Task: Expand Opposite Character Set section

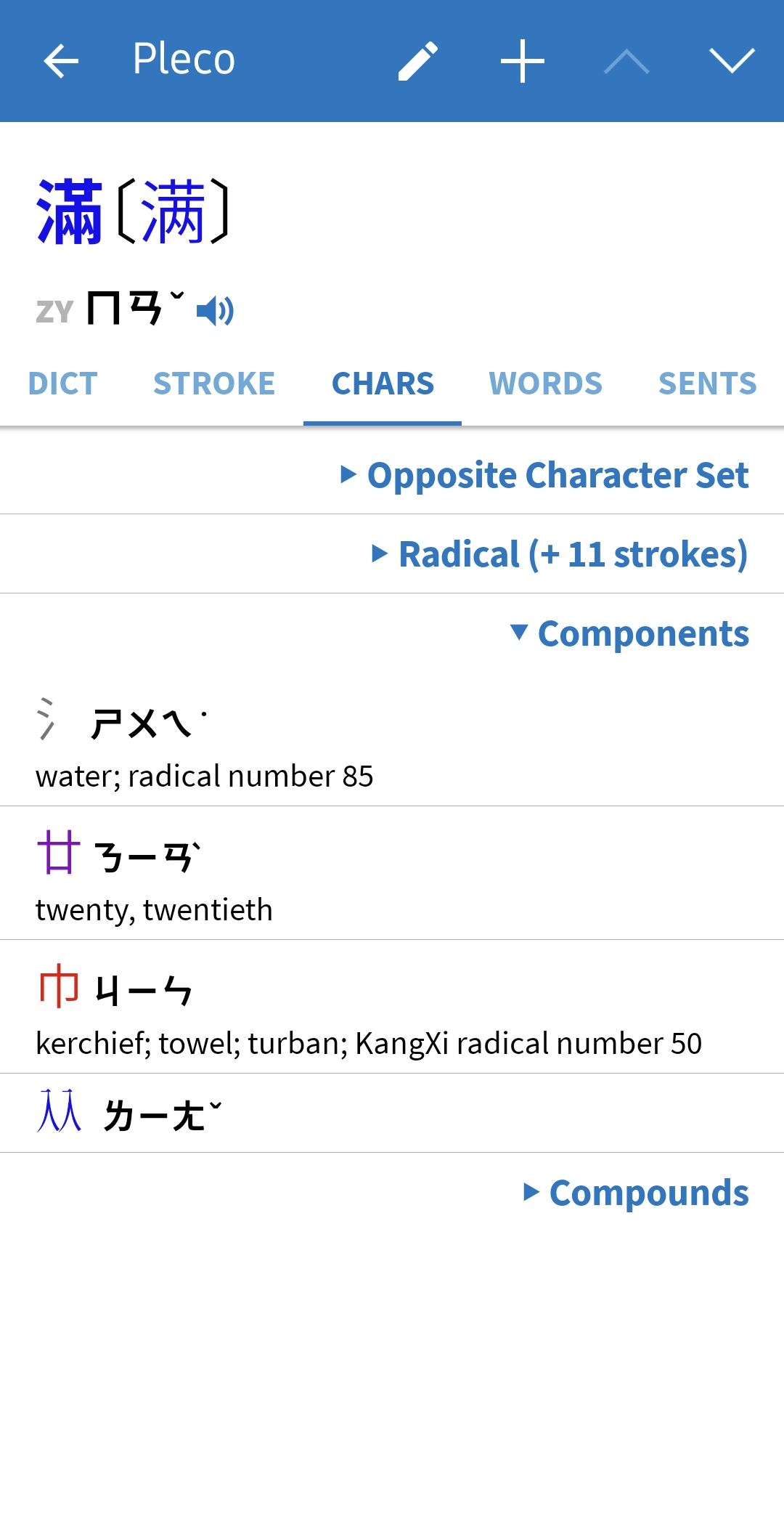Action: (544, 475)
